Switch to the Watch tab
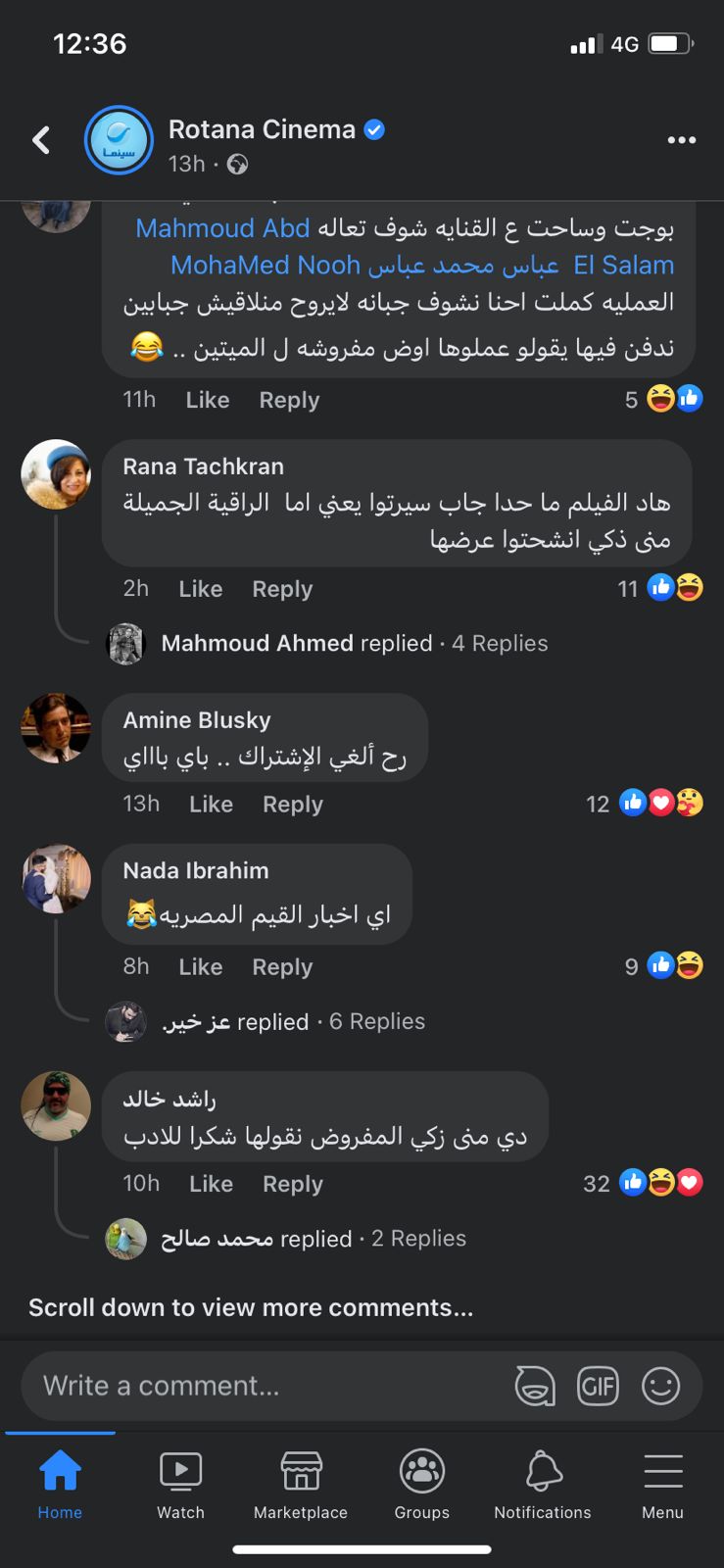This screenshot has width=724, height=1568. click(x=180, y=1486)
